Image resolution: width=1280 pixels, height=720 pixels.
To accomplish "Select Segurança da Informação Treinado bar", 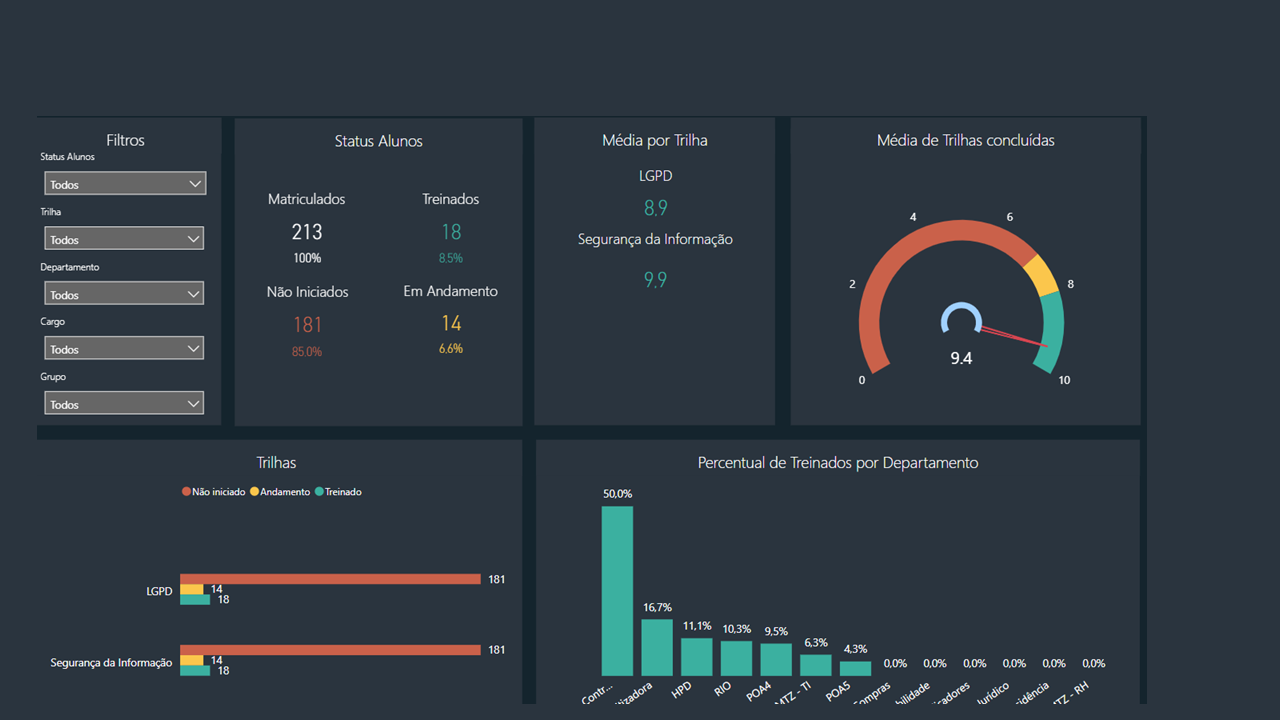I will [x=195, y=670].
